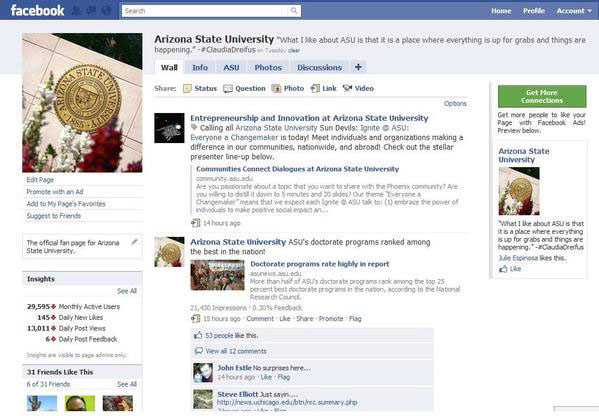Open the Account dropdown menu
The height and width of the screenshot is (416, 599).
(574, 11)
